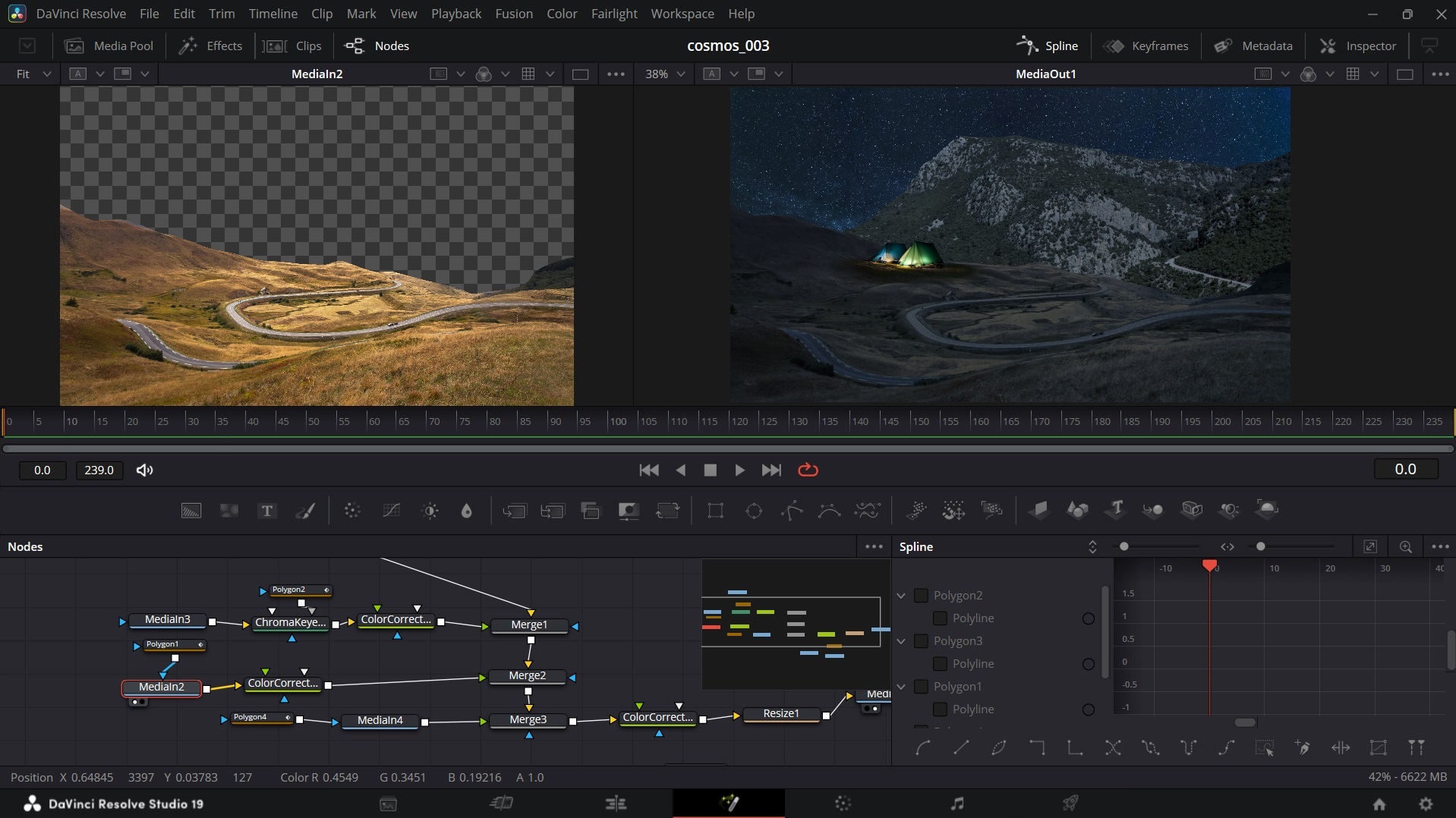Click the Polygon mask tool icon

click(x=791, y=511)
